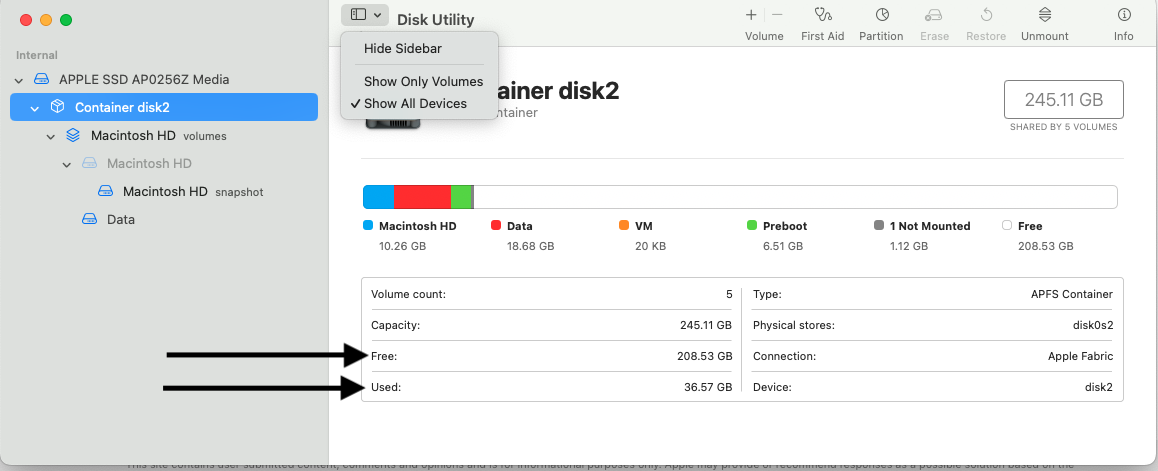Select Container disk2 in the sidebar
The width and height of the screenshot is (1158, 471).
(164, 107)
